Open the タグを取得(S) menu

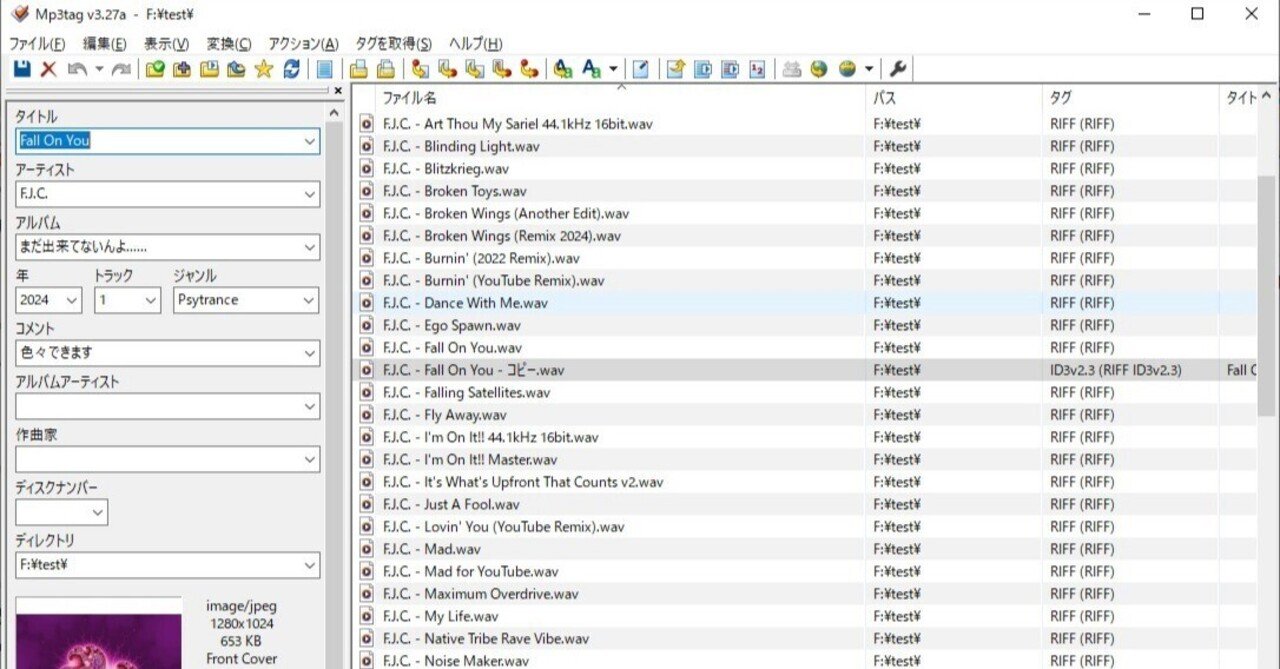click(x=393, y=44)
